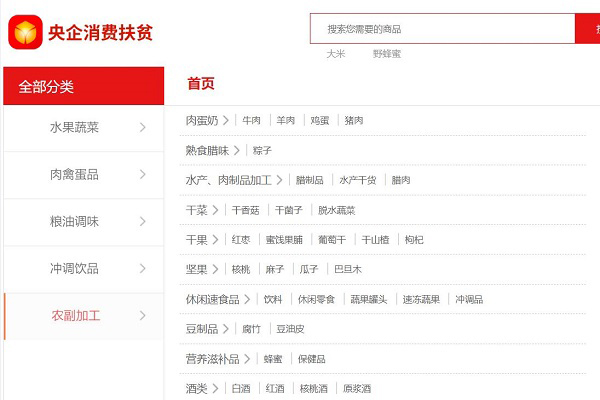
Task: Click the red search button
Action: click(588, 29)
